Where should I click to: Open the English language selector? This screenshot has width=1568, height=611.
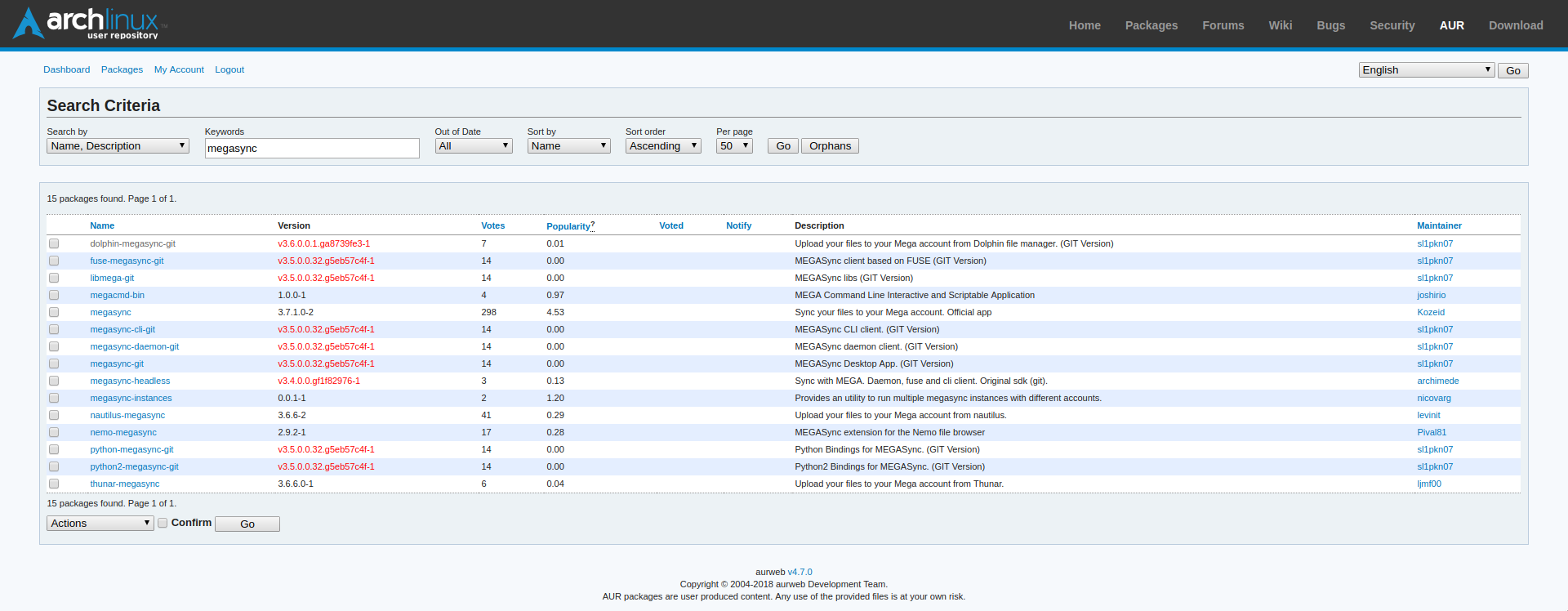point(1427,70)
